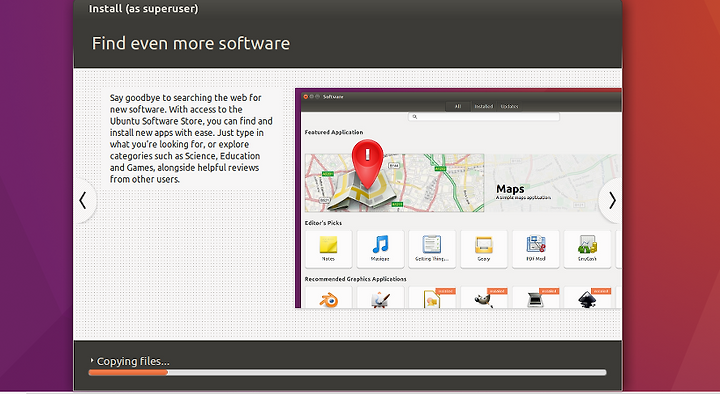Image resolution: width=720 pixels, height=394 pixels.
Task: Open the GIMP mascot icon tile
Action: (x=484, y=298)
